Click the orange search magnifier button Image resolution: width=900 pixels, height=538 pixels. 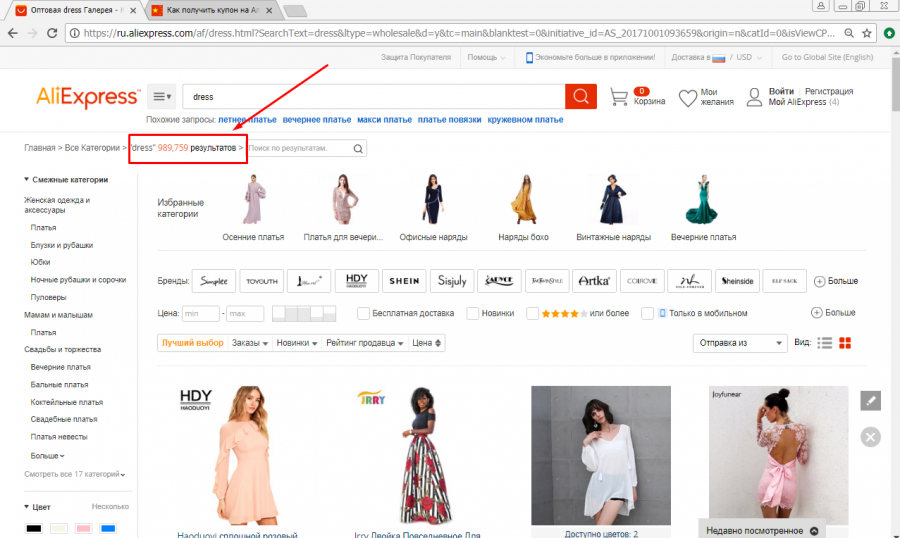(x=580, y=97)
